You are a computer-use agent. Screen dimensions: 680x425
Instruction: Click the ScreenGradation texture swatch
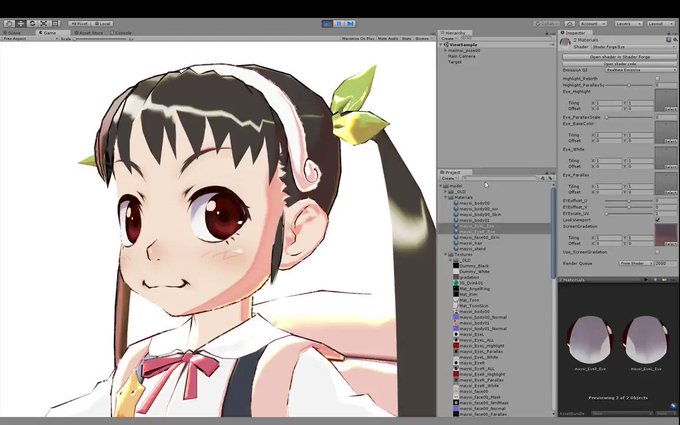pos(666,235)
